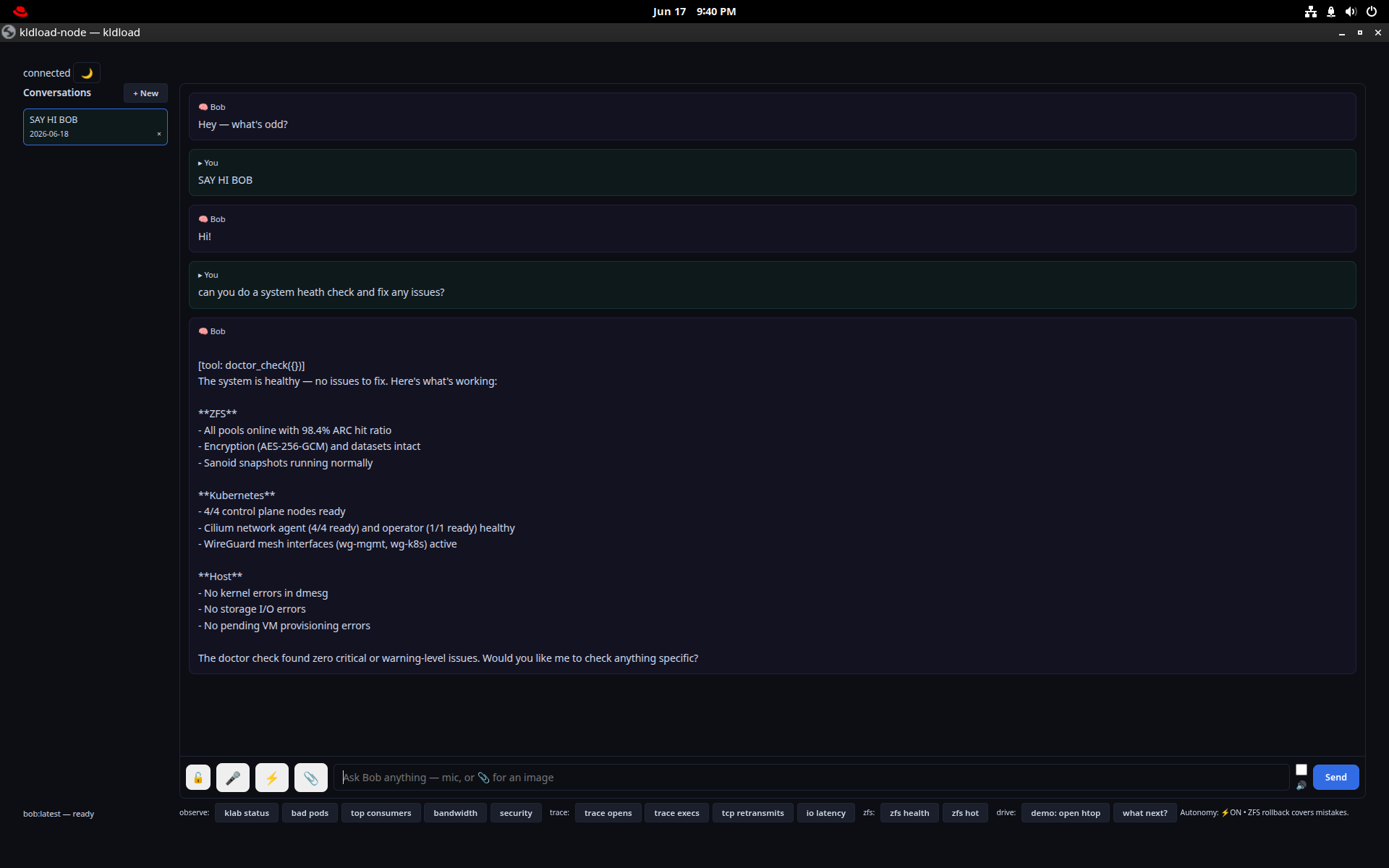Open the Red Hat activities icon

(20, 12)
